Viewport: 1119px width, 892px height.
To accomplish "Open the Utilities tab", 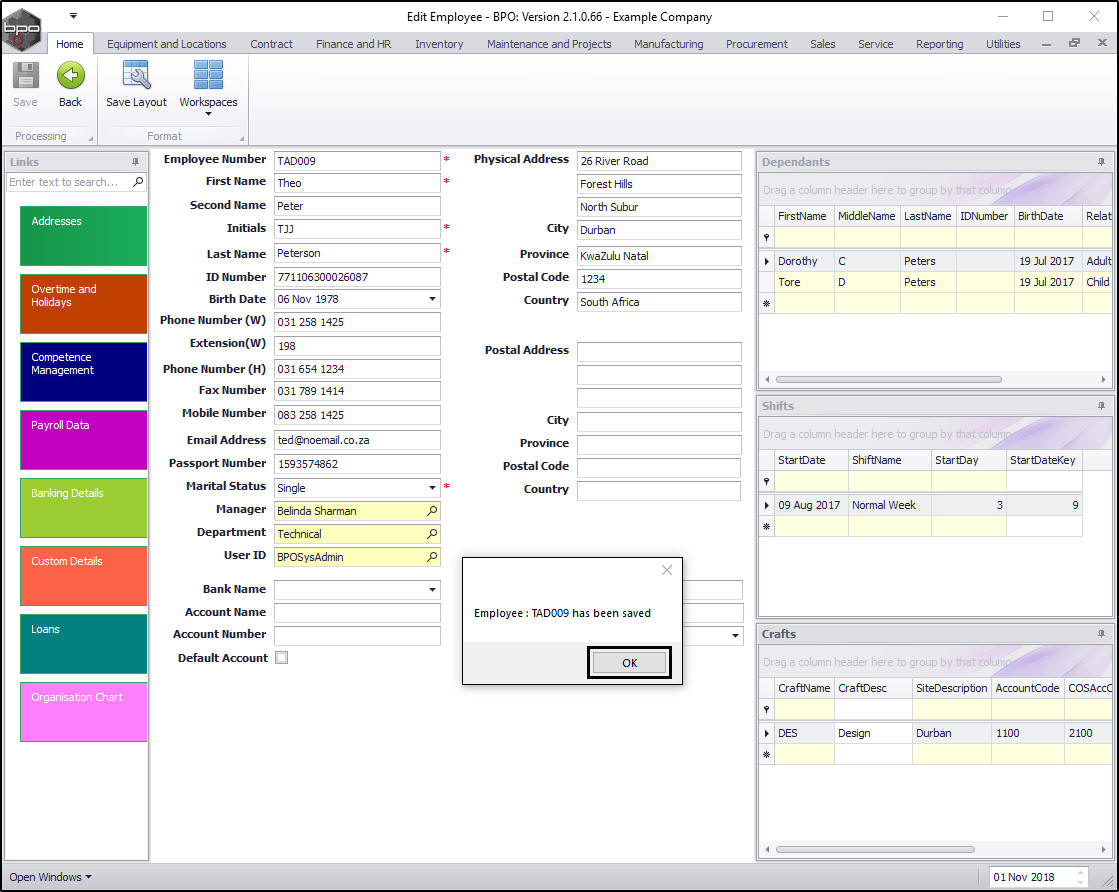I will pyautogui.click(x=1003, y=44).
